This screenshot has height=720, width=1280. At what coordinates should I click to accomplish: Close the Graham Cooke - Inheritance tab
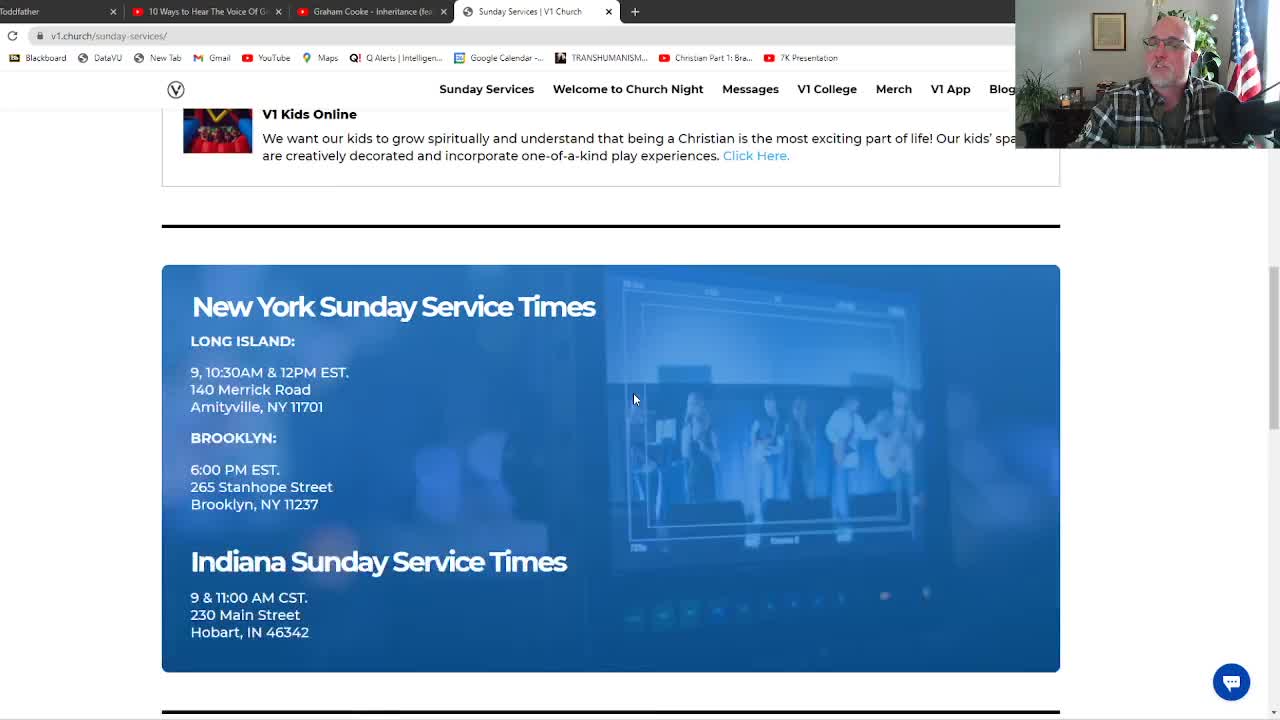coord(443,12)
